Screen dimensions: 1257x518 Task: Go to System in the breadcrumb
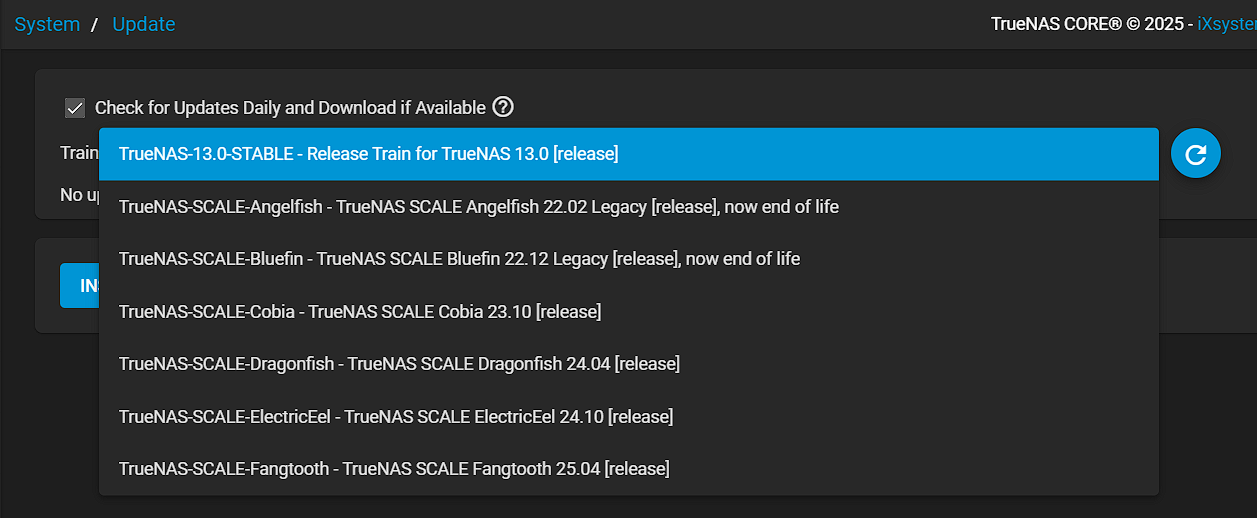[47, 24]
